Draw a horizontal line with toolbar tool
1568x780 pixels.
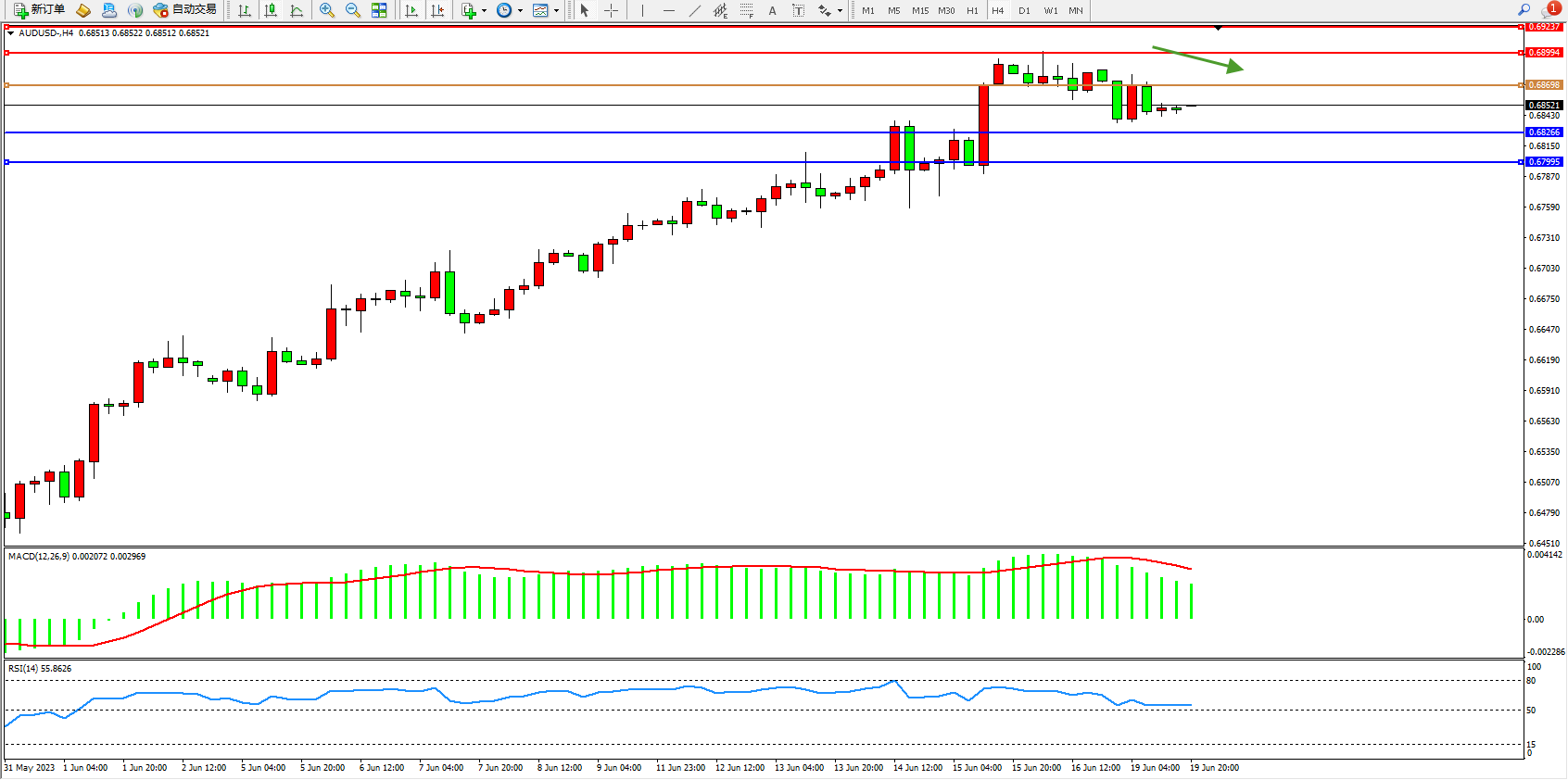668,10
